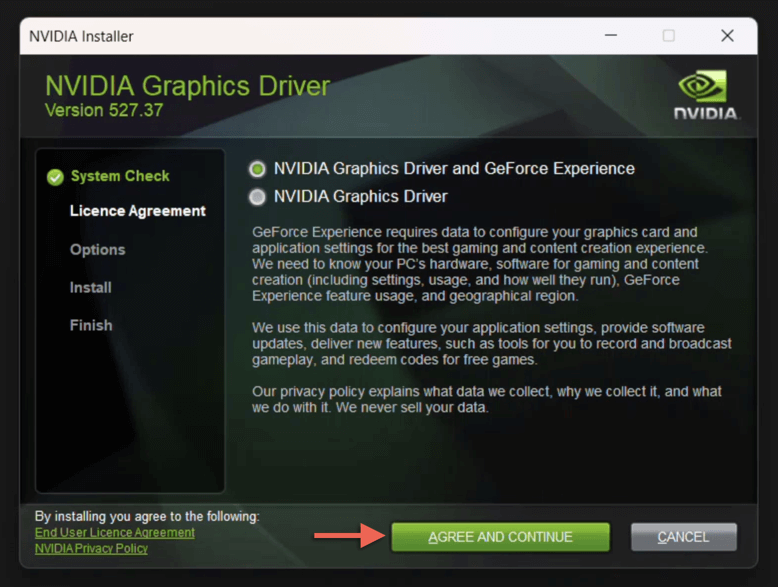The height and width of the screenshot is (587, 778).
Task: Click the 'By installing you agree' text
Action: 147,517
